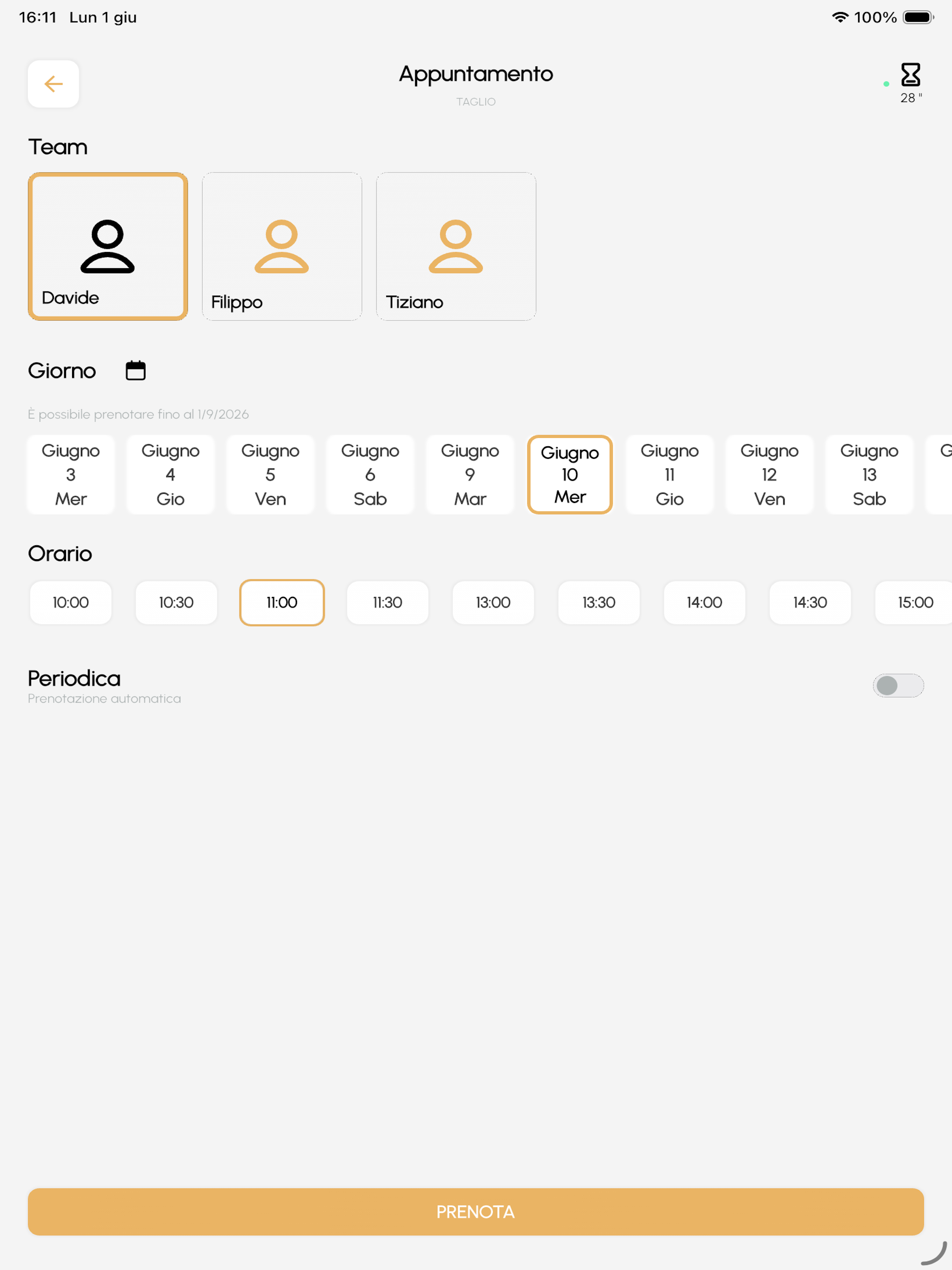Tap the hourglass timer icon
Viewport: 952px width, 1270px height.
click(x=911, y=75)
